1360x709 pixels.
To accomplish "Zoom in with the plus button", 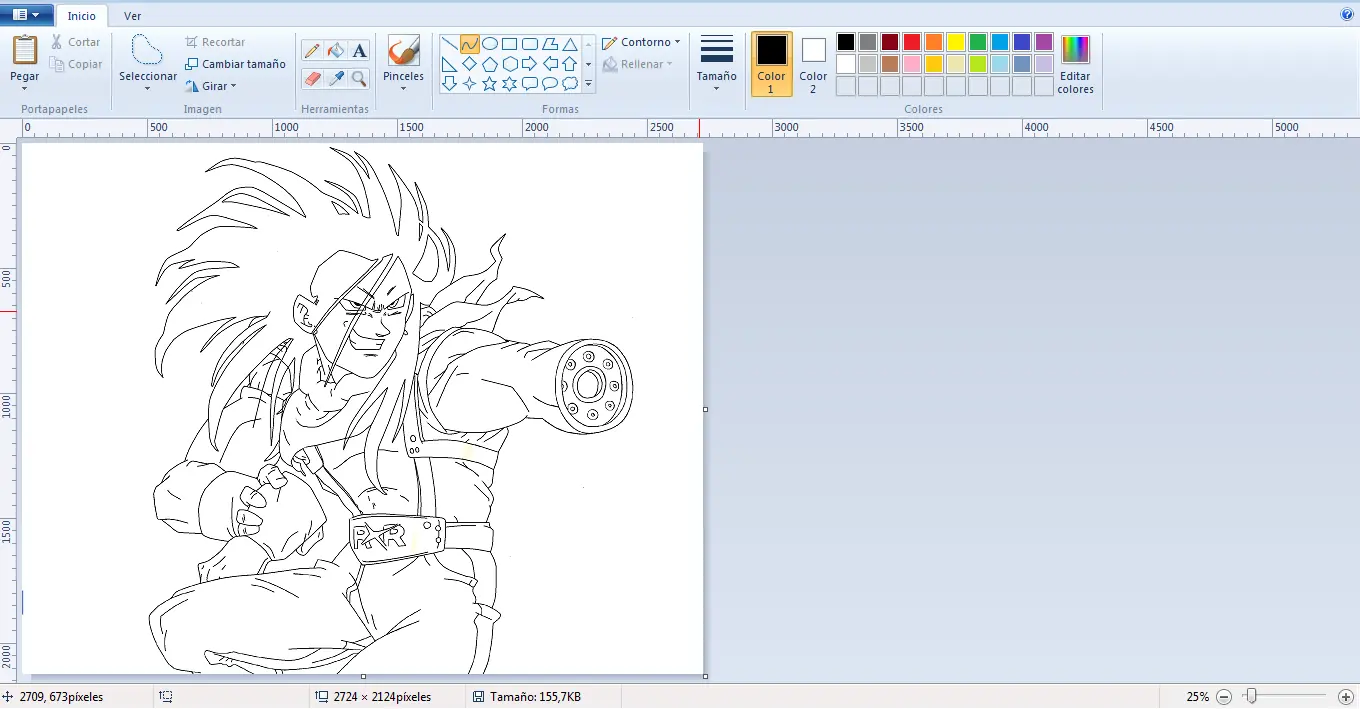I will pos(1345,696).
